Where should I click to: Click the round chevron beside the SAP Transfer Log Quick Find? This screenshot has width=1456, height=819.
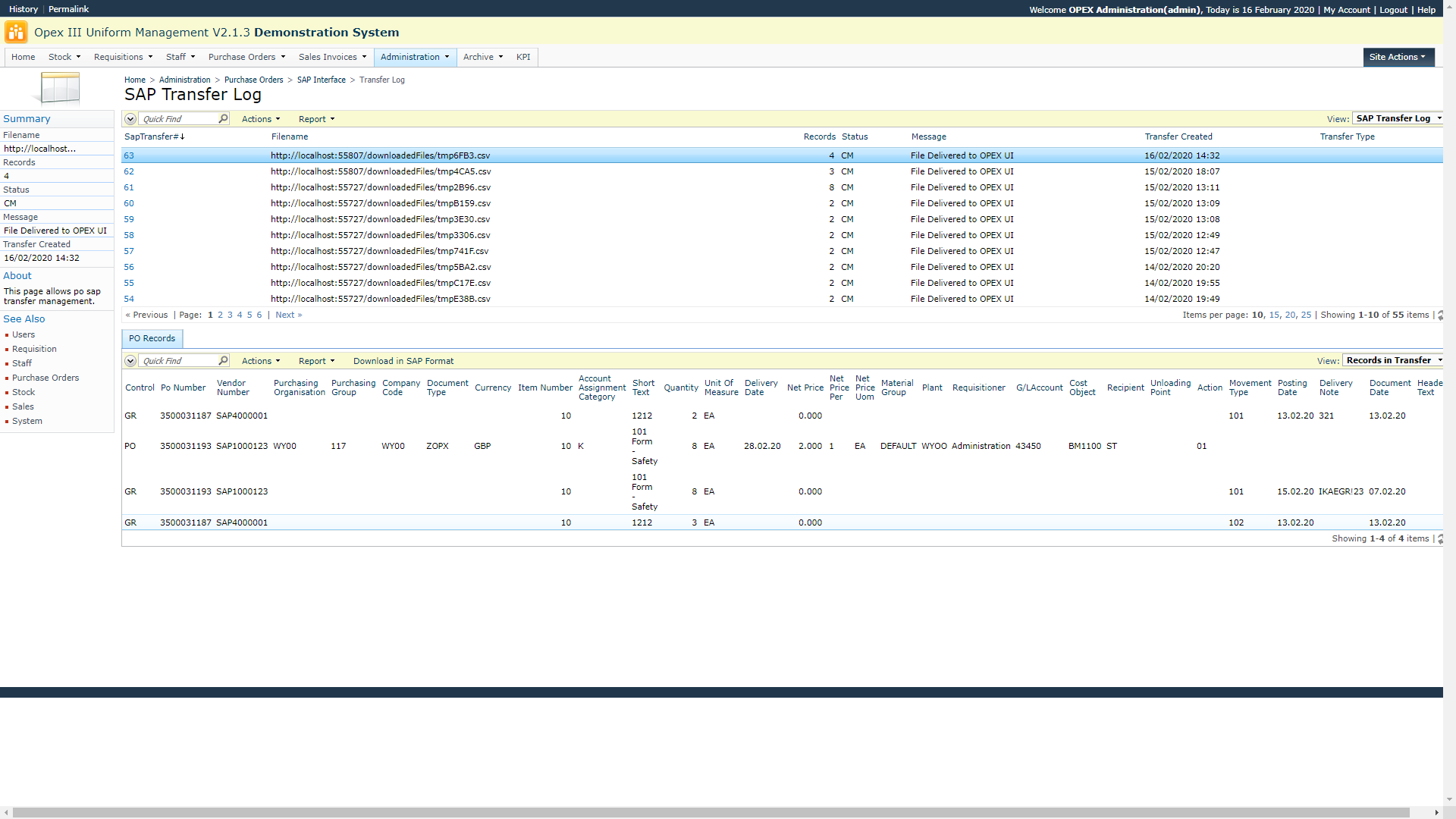point(130,119)
